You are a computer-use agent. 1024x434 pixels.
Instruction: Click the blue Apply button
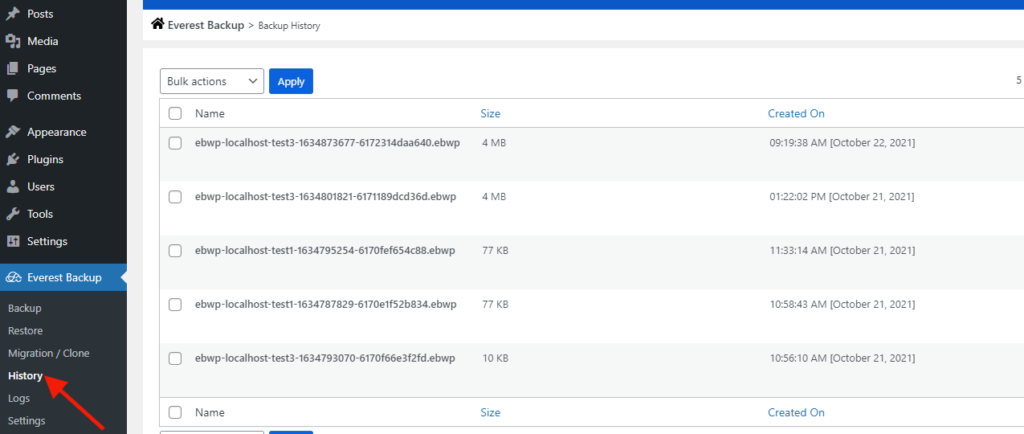tap(291, 82)
